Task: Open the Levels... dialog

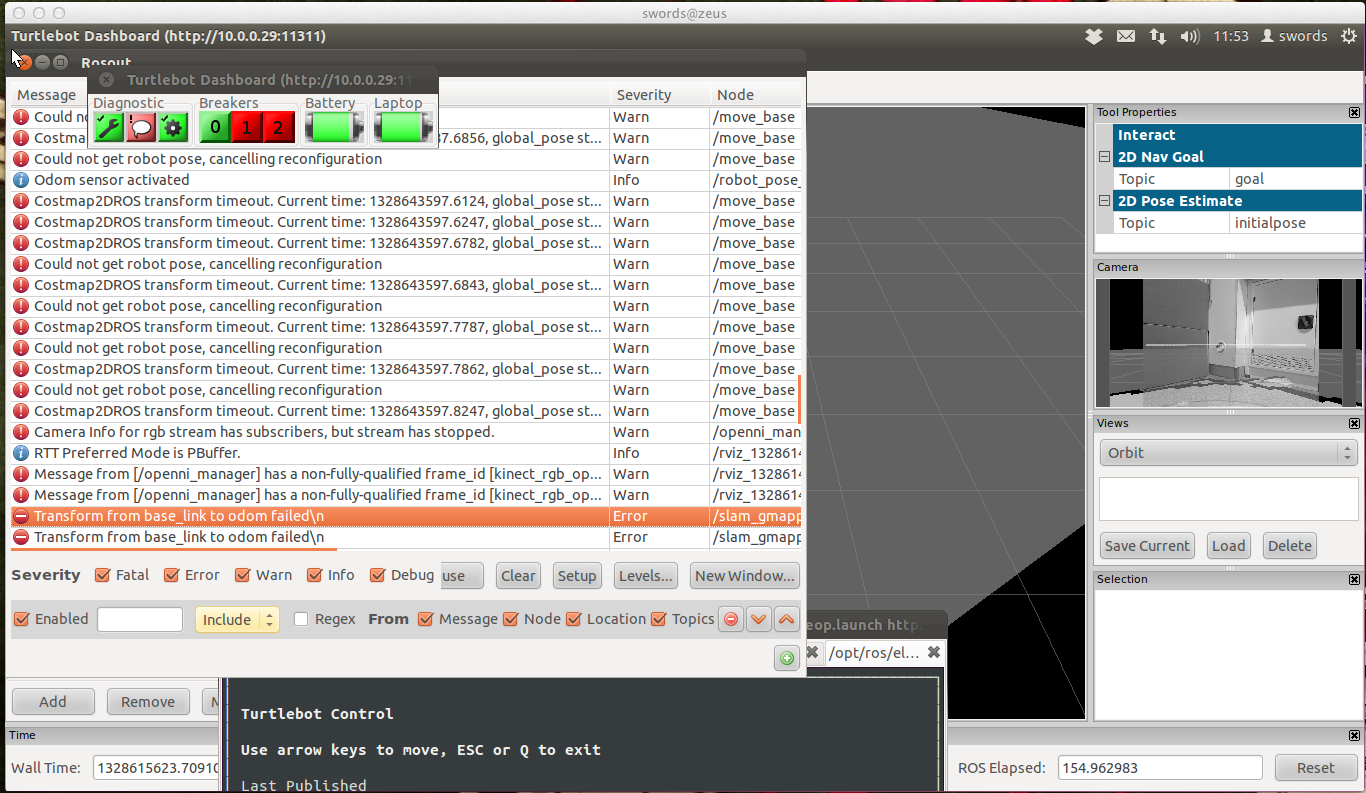Action: [647, 575]
